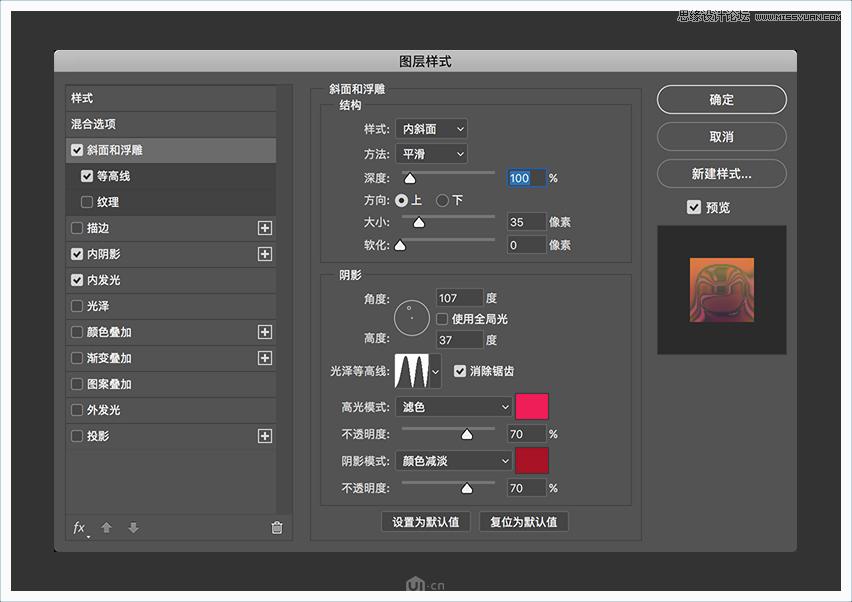This screenshot has height=602, width=852.
Task: Click the fx icon to add a layer effect
Action: tap(79, 528)
